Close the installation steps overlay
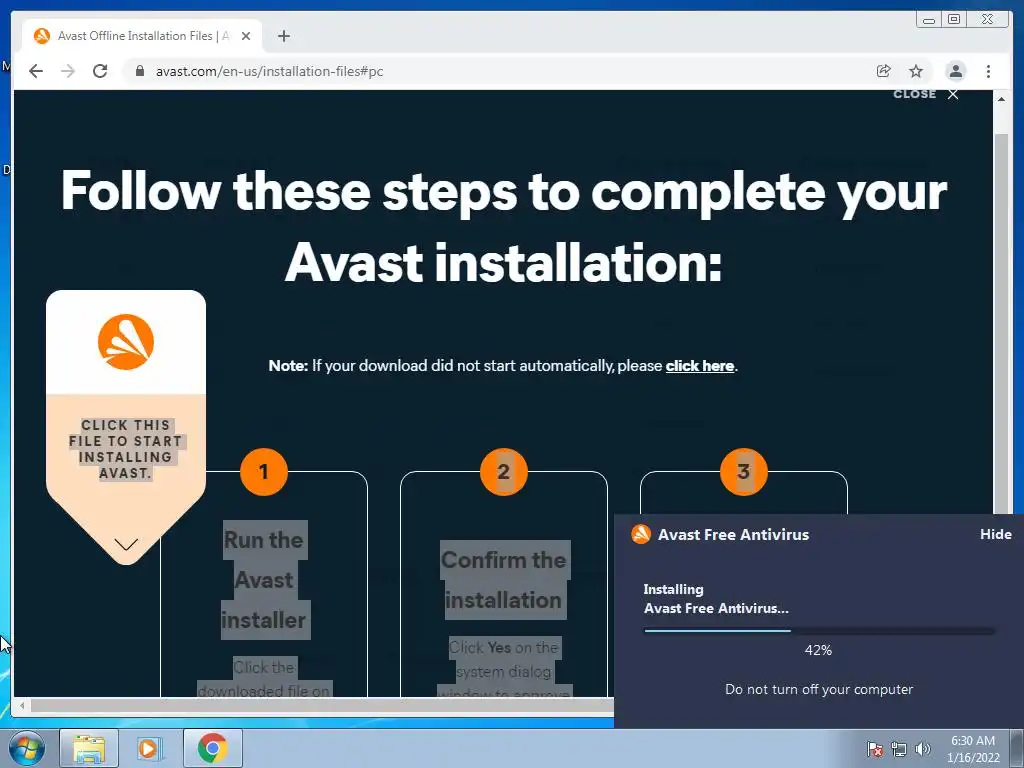 (926, 94)
